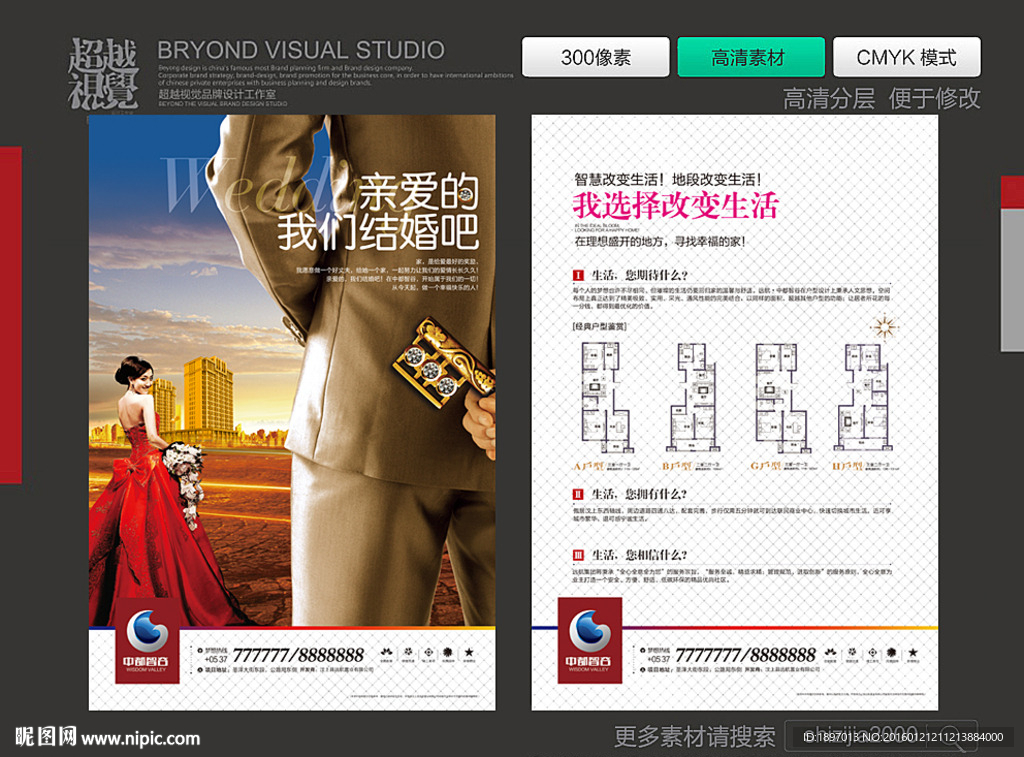Screen dimensions: 1024x757
Task: Click the hotline bullet icon on wedding poster
Action: tap(200, 651)
